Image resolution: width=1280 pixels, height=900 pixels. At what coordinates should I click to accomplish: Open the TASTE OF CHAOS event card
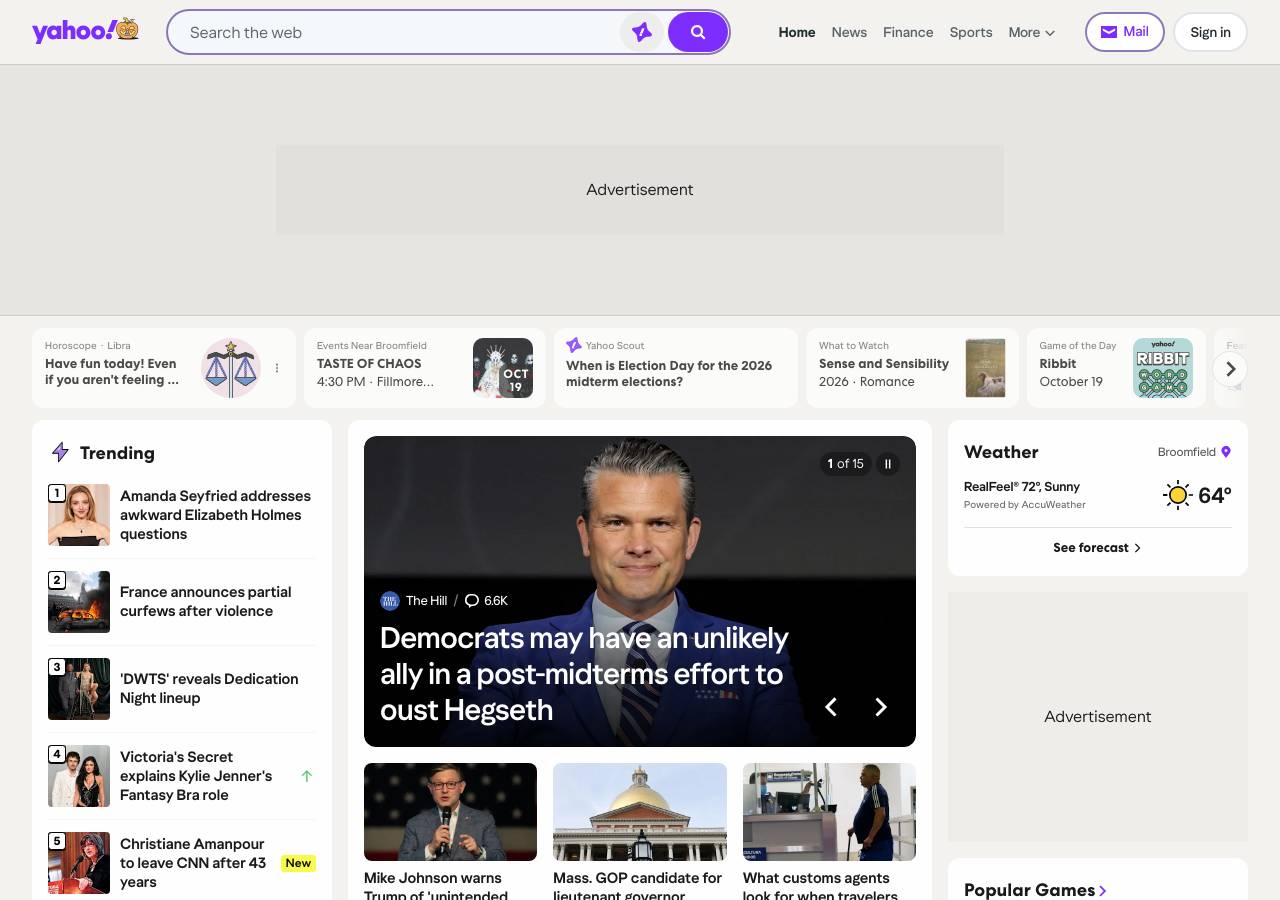pyautogui.click(x=425, y=368)
